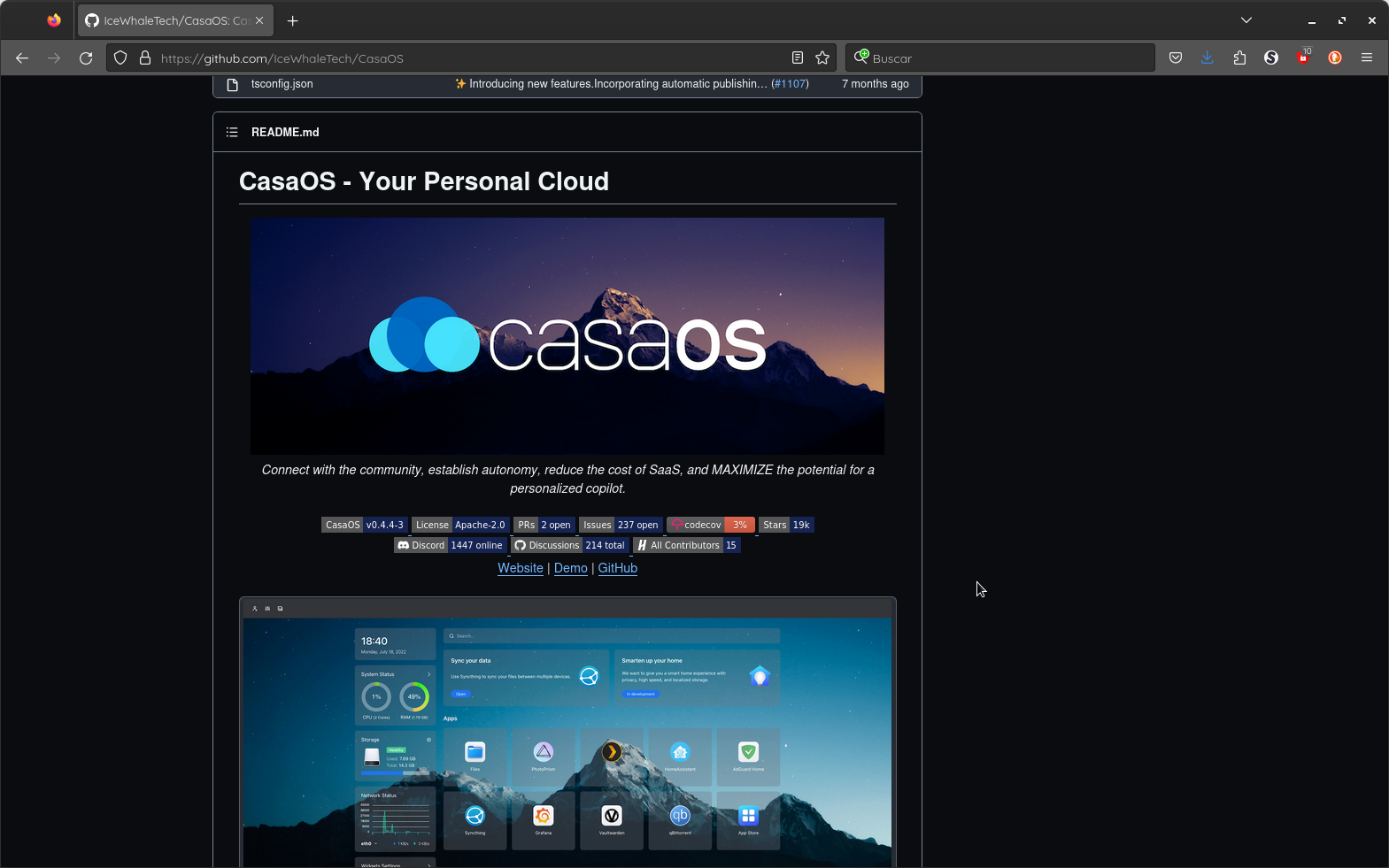Click the site padlock icon
The width and height of the screenshot is (1389, 868).
(145, 58)
